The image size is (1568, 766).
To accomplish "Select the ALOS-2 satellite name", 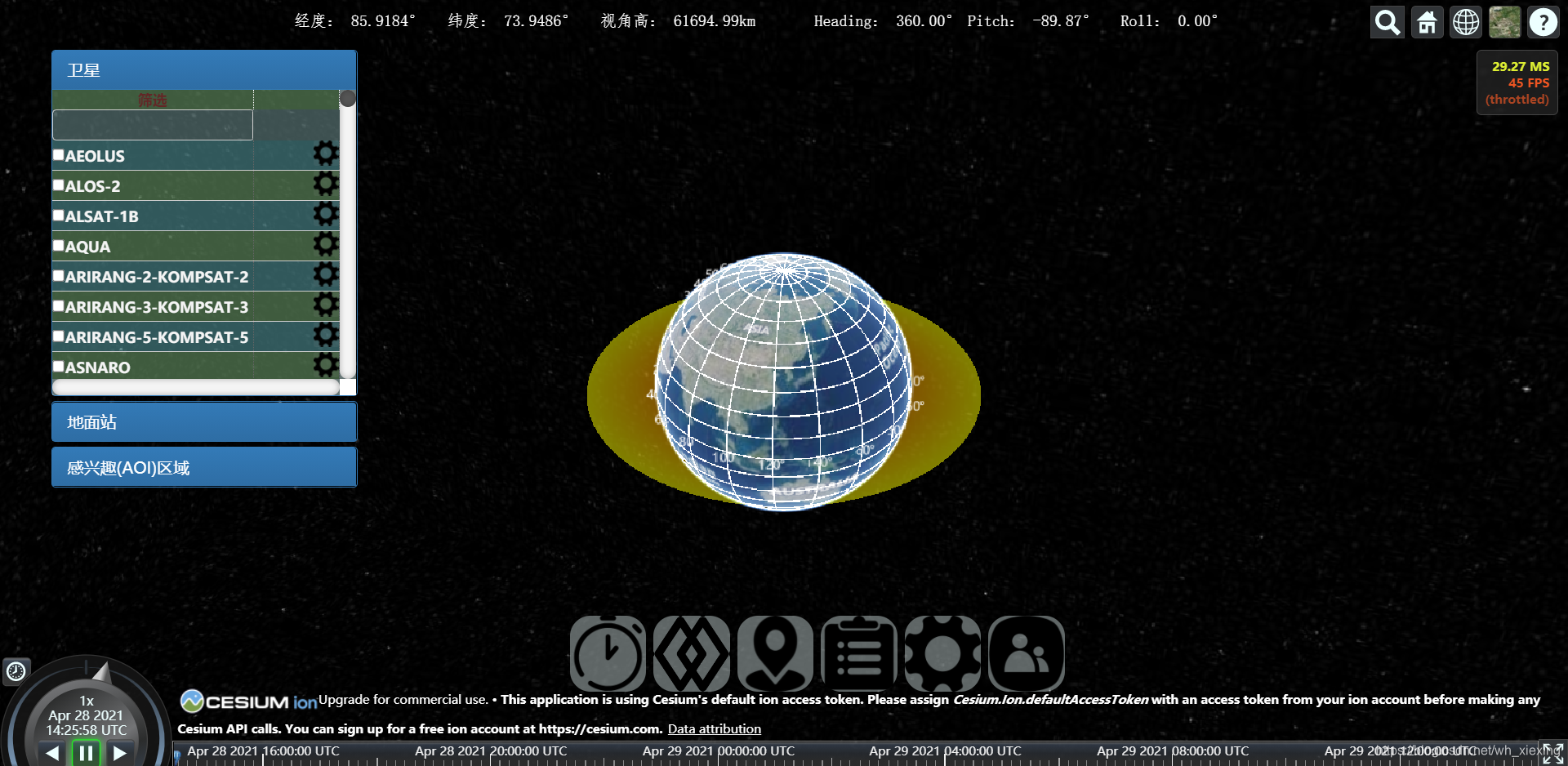I will 92,186.
